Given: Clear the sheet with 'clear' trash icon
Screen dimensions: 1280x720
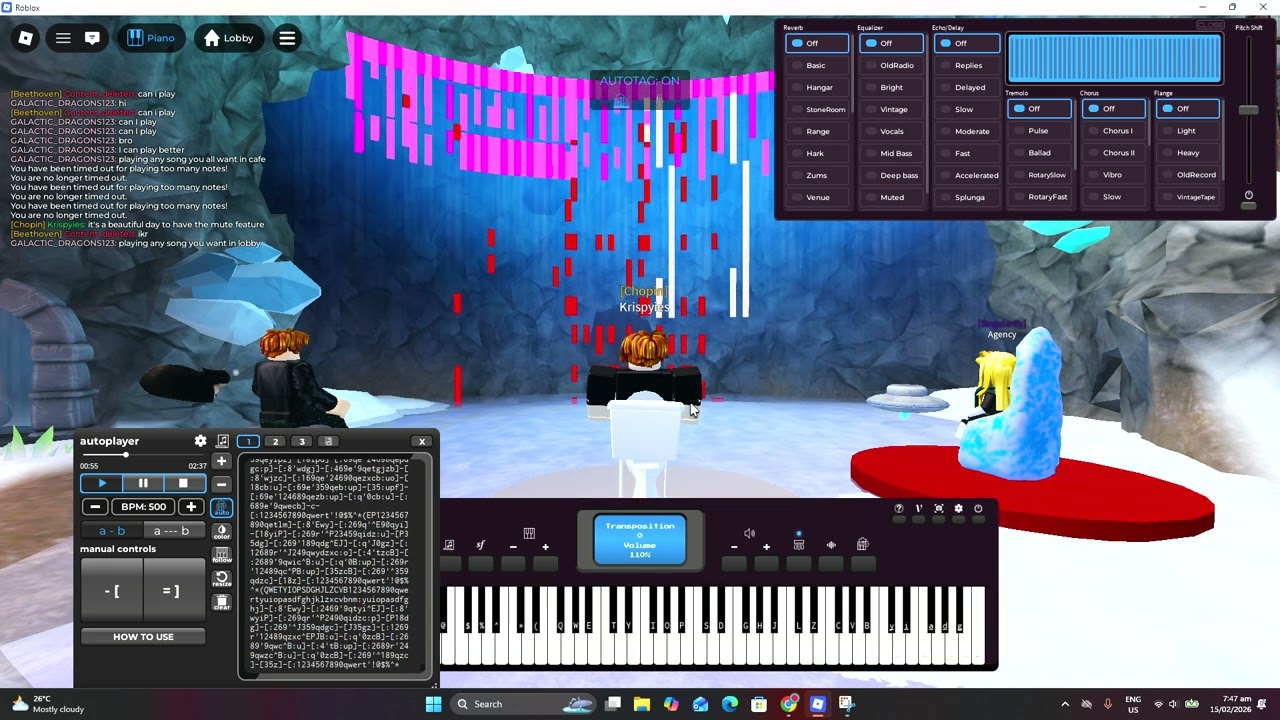Looking at the screenshot, I should [222, 603].
